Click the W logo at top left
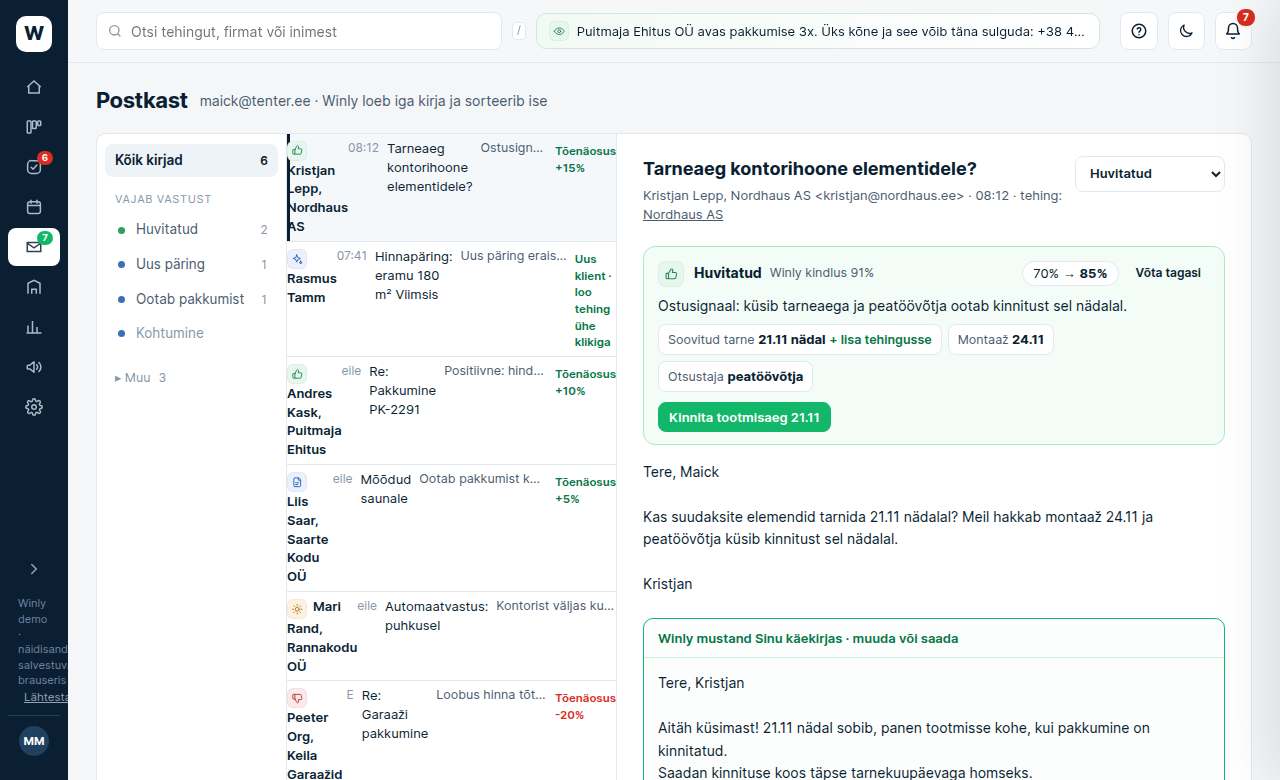Image resolution: width=1280 pixels, height=780 pixels. point(34,34)
